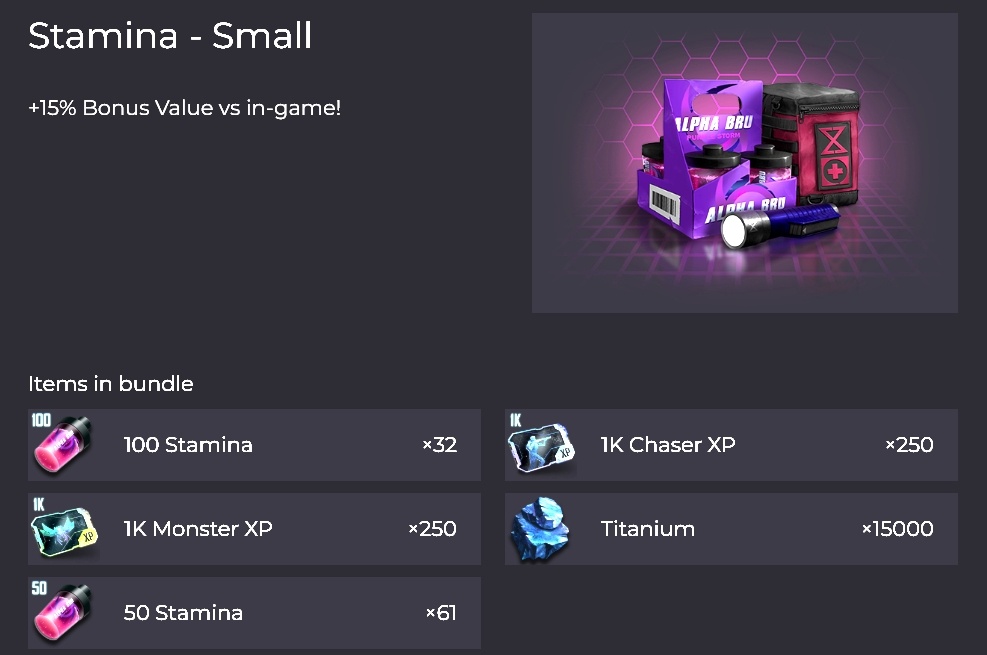
Task: Click the 1K Monster XP ticket icon
Action: pyautogui.click(x=64, y=529)
